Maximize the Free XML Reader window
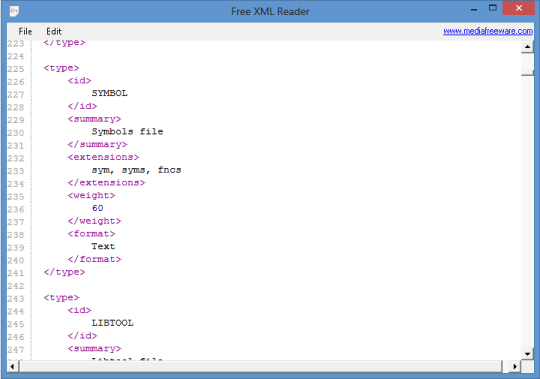This screenshot has height=379, width=540. tap(493, 8)
